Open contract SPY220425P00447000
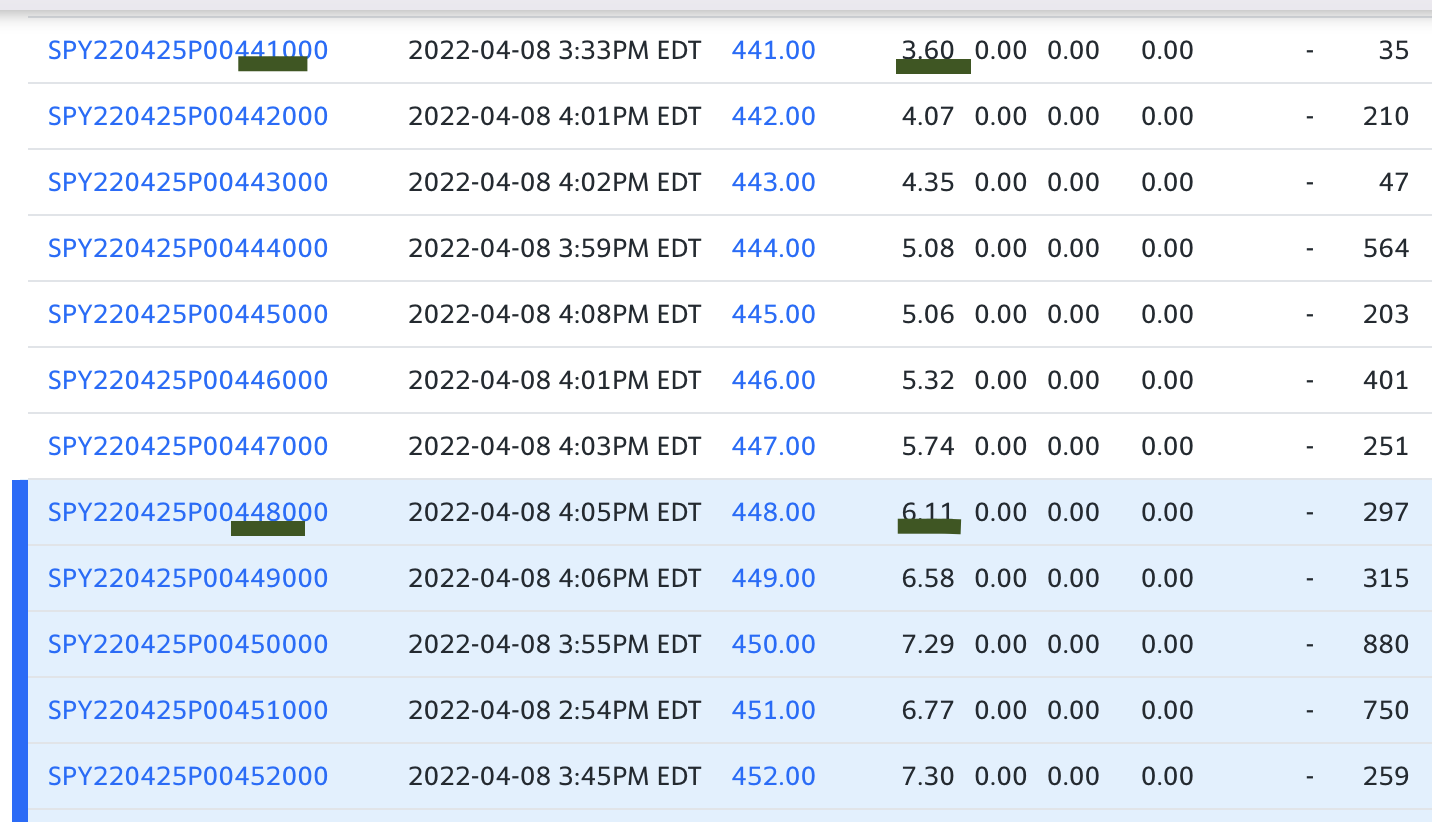 pyautogui.click(x=188, y=446)
